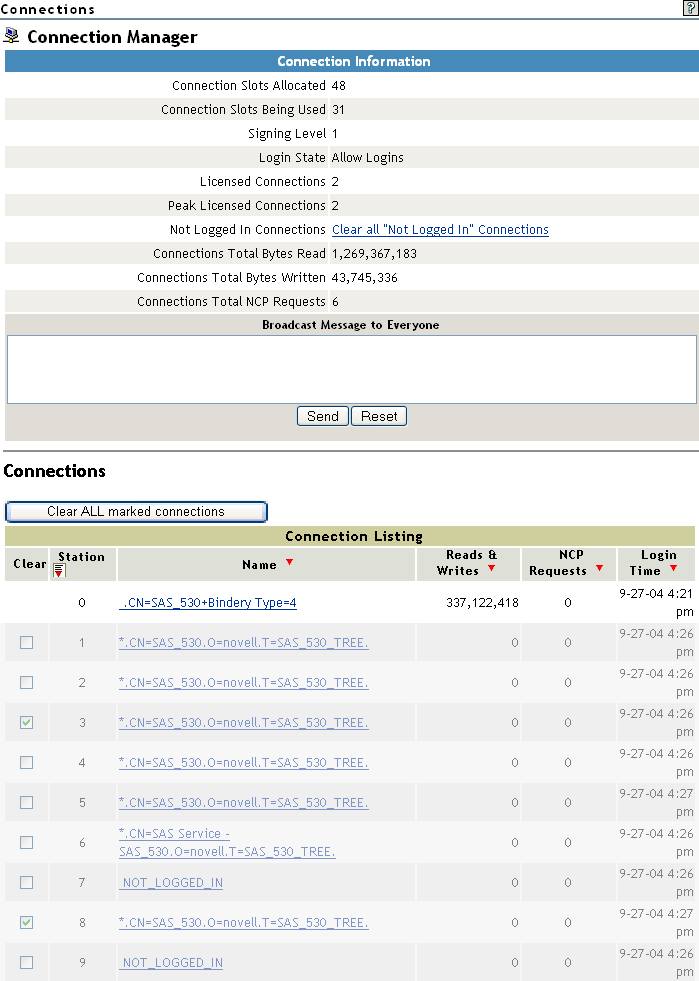699x981 pixels.
Task: Open station 9 NOT_LOGGED_IN link
Action: click(x=171, y=963)
